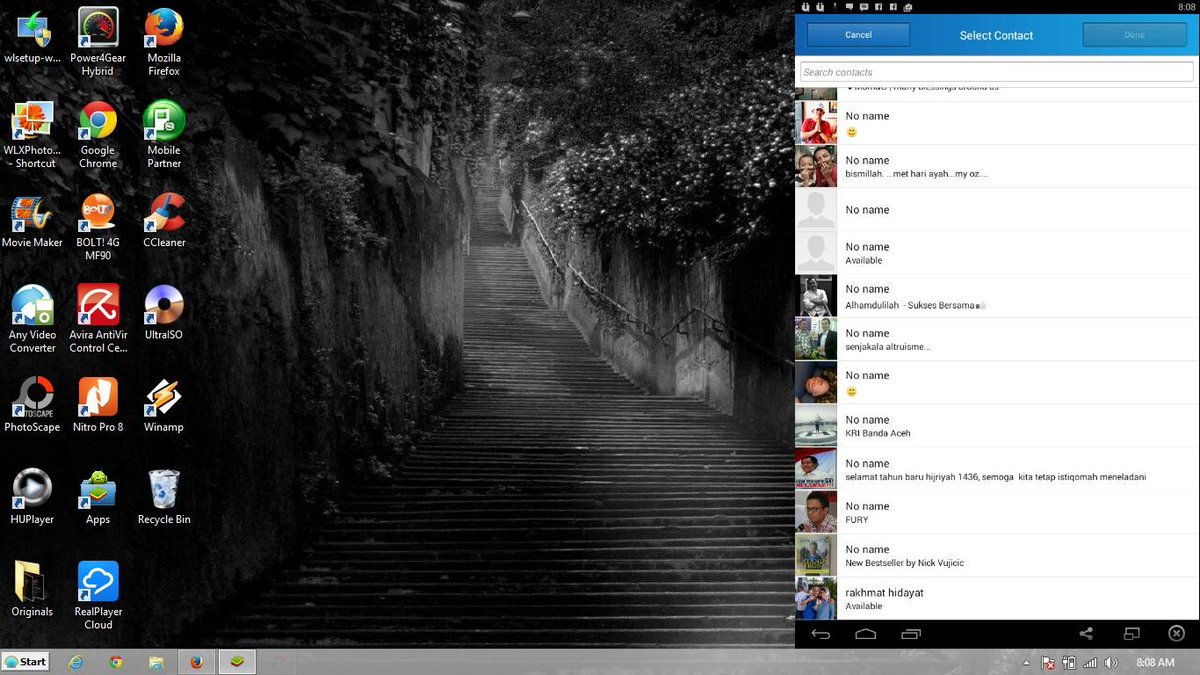Click the FURY contact profile photo
Screen dimensions: 1200x675
pyautogui.click(x=816, y=512)
